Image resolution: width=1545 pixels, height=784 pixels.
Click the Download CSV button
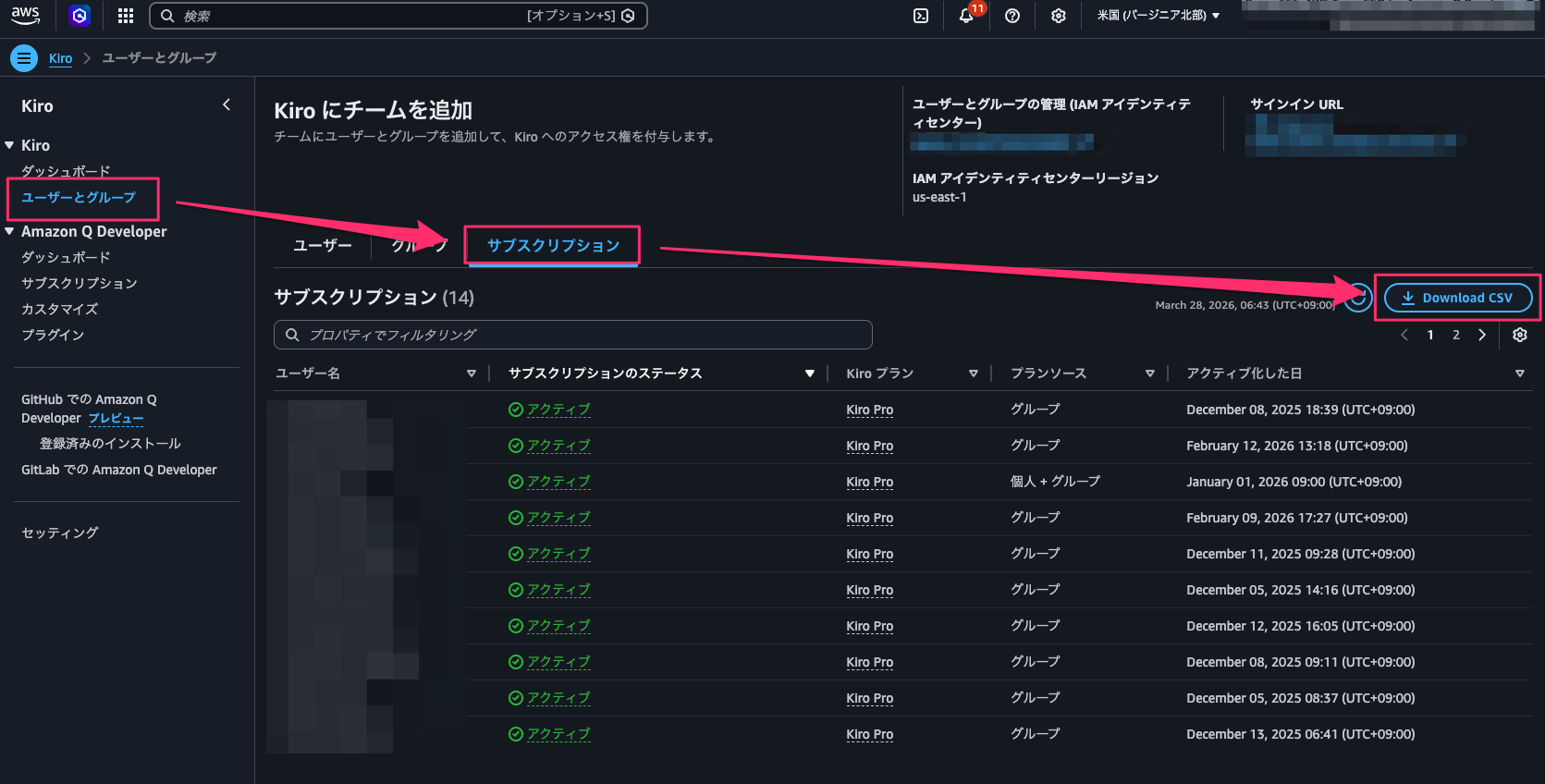pyautogui.click(x=1458, y=298)
